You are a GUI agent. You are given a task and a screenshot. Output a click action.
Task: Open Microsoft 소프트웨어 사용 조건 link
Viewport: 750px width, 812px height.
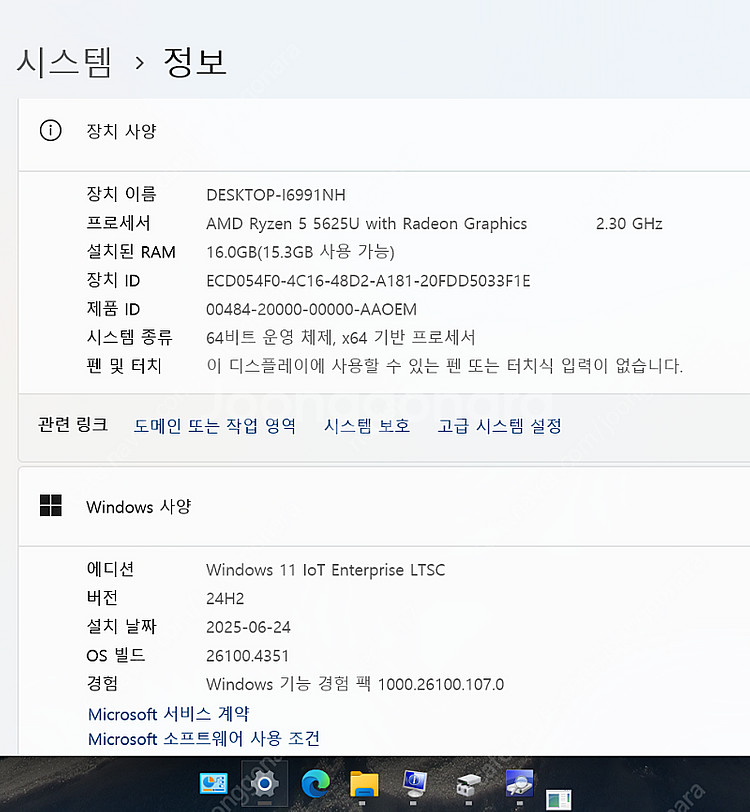(x=204, y=738)
